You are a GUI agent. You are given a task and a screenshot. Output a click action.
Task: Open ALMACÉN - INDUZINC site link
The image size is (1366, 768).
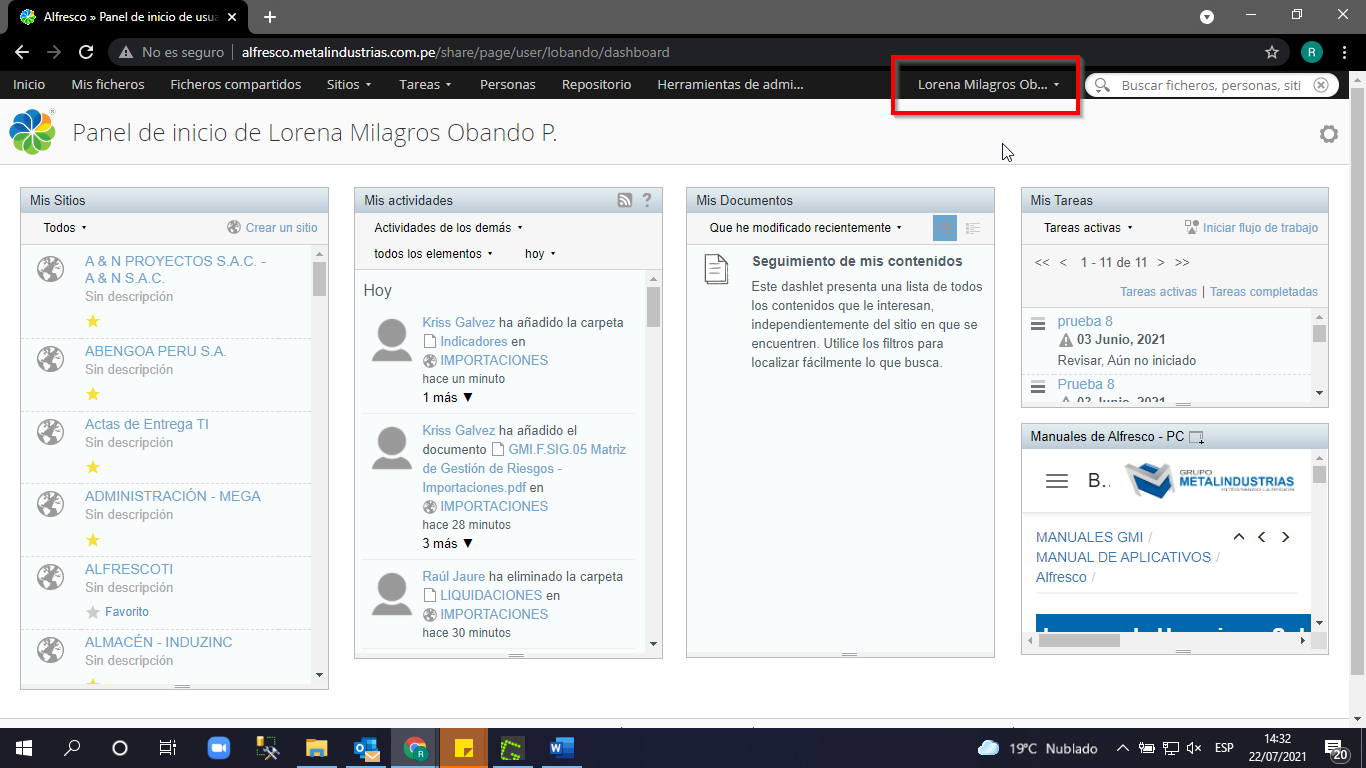(159, 642)
